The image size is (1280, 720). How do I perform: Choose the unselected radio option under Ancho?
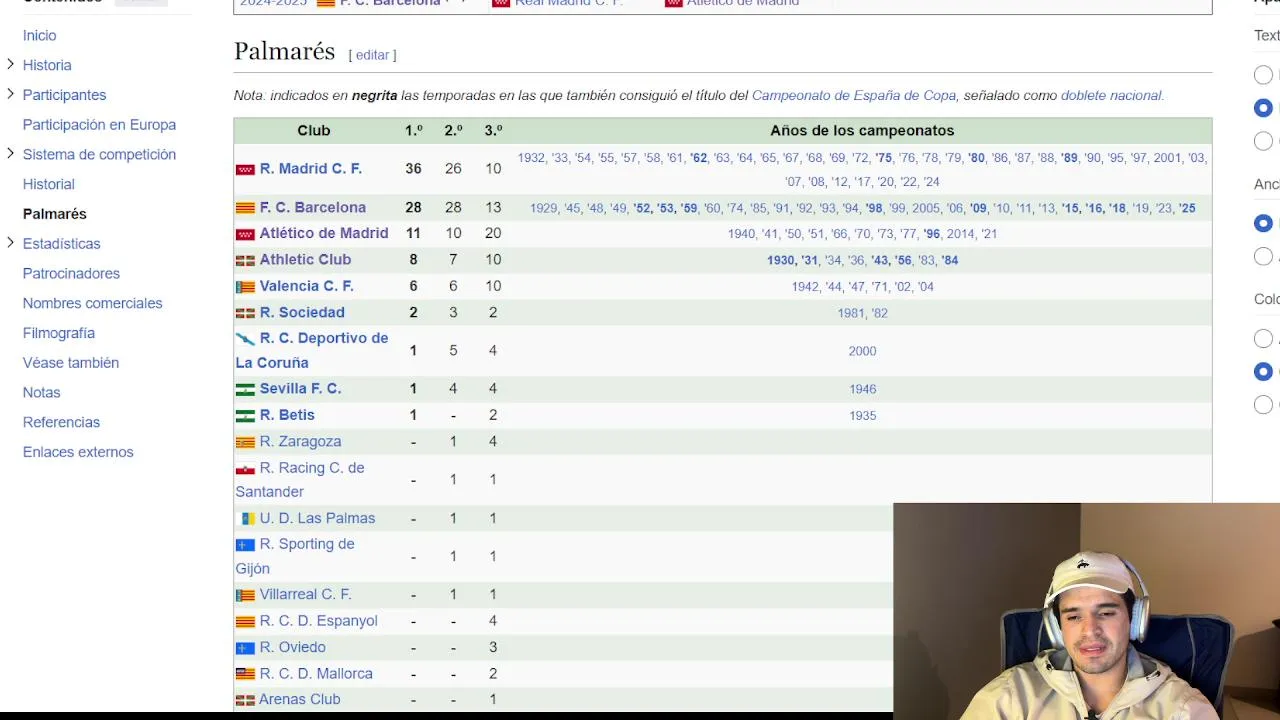1264,256
